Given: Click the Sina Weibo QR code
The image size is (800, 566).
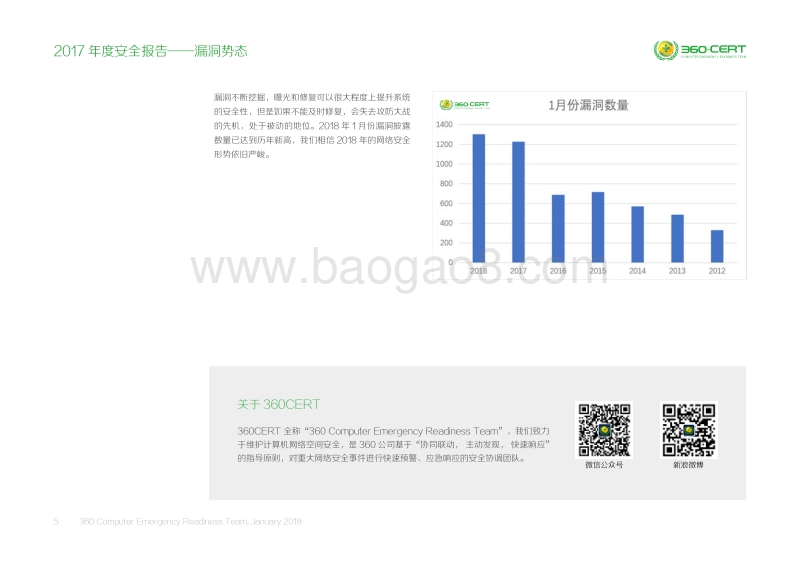Looking at the screenshot, I should pyautogui.click(x=689, y=430).
